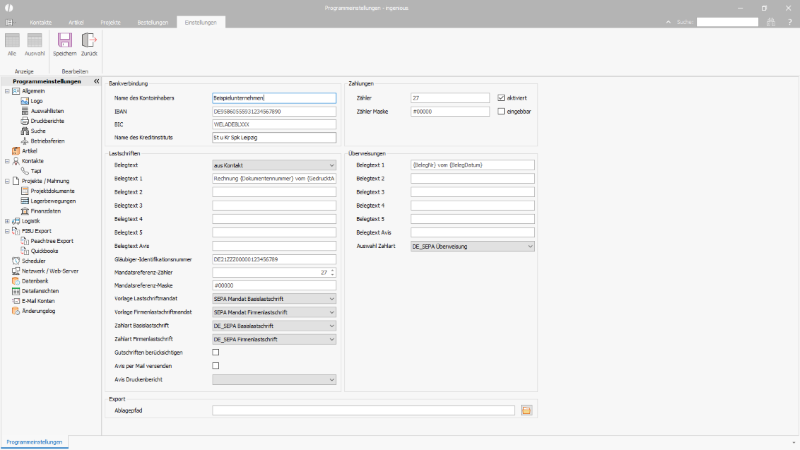Switch to the Bestellungen tab
Viewport: 800px width, 450px height.
pos(153,22)
